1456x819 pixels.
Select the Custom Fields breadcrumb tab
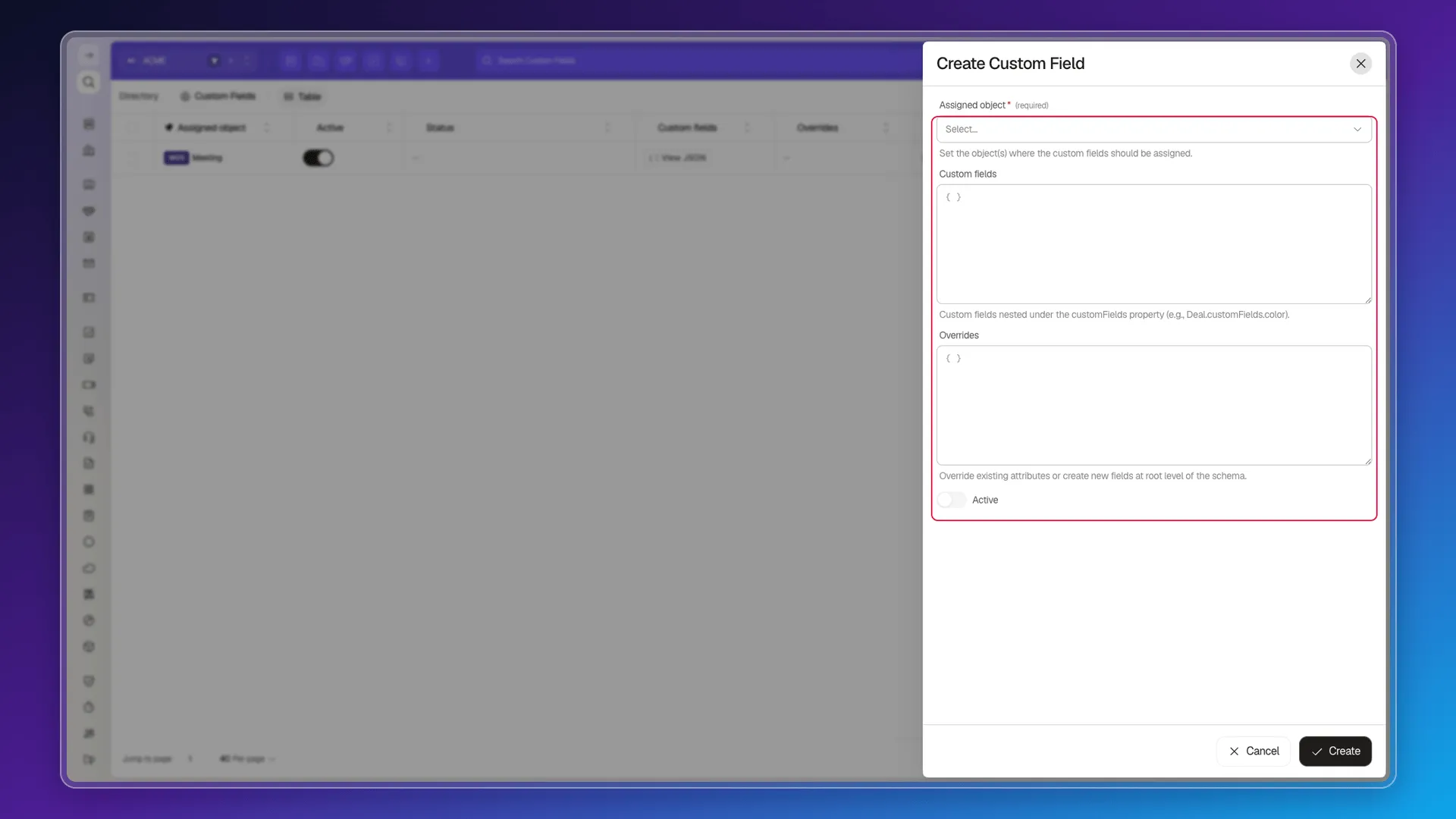click(x=218, y=96)
